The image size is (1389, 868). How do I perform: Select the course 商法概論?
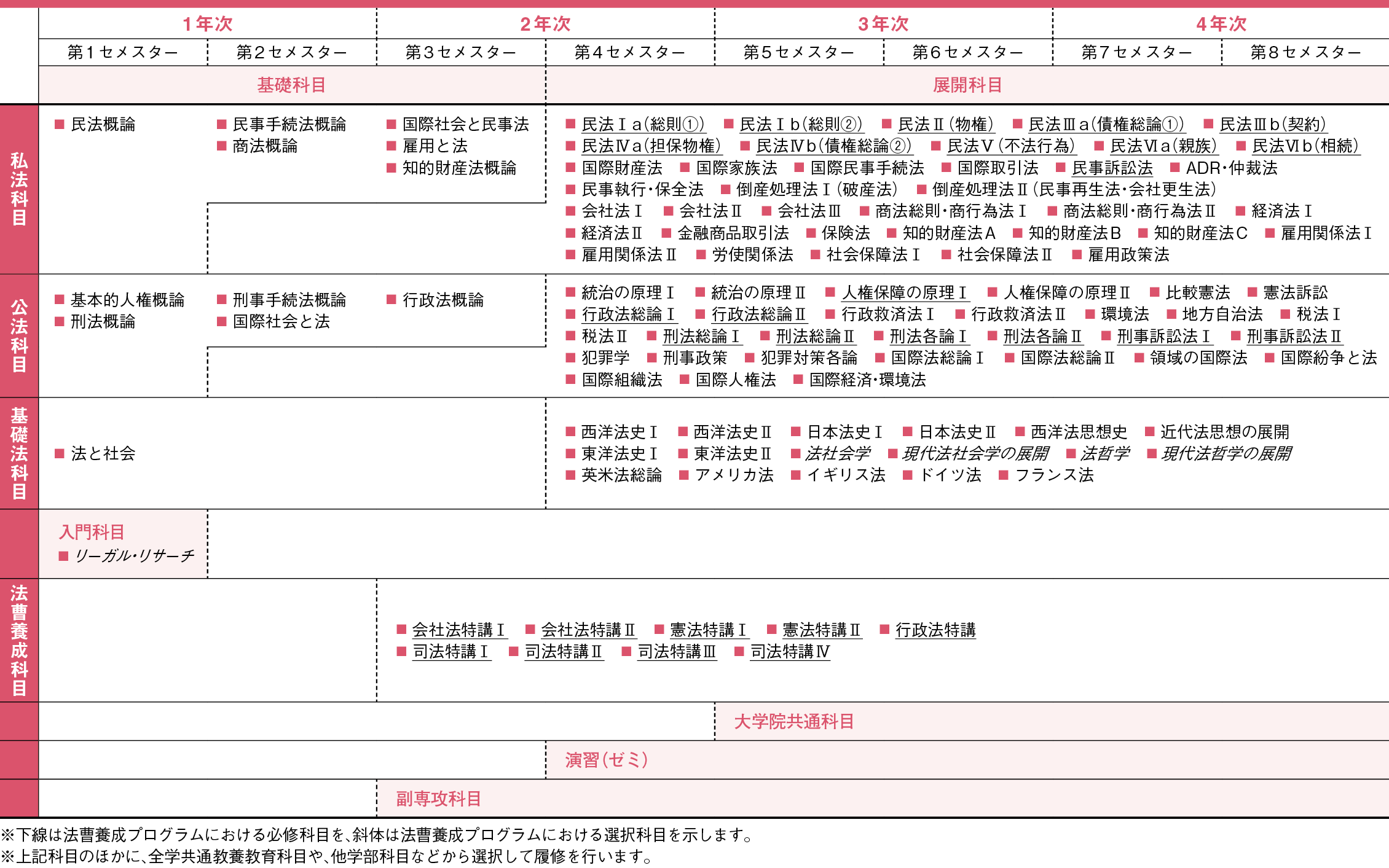(x=265, y=146)
